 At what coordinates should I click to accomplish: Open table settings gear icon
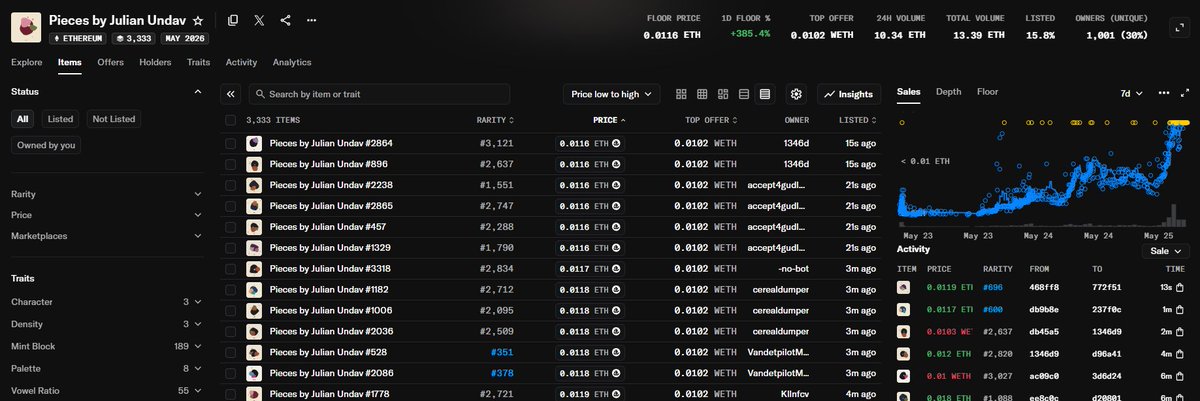[797, 94]
